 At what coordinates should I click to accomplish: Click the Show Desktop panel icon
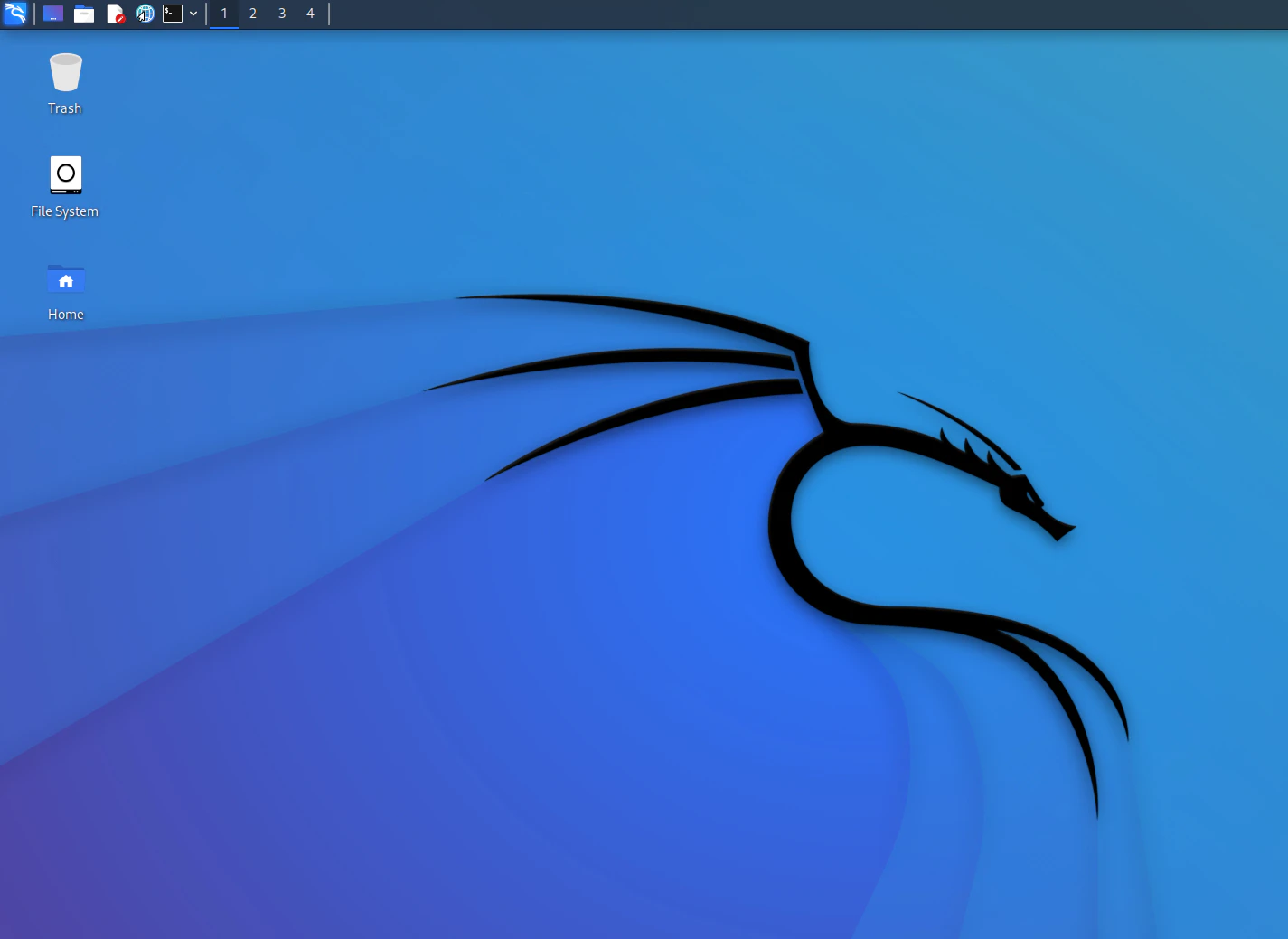53,14
